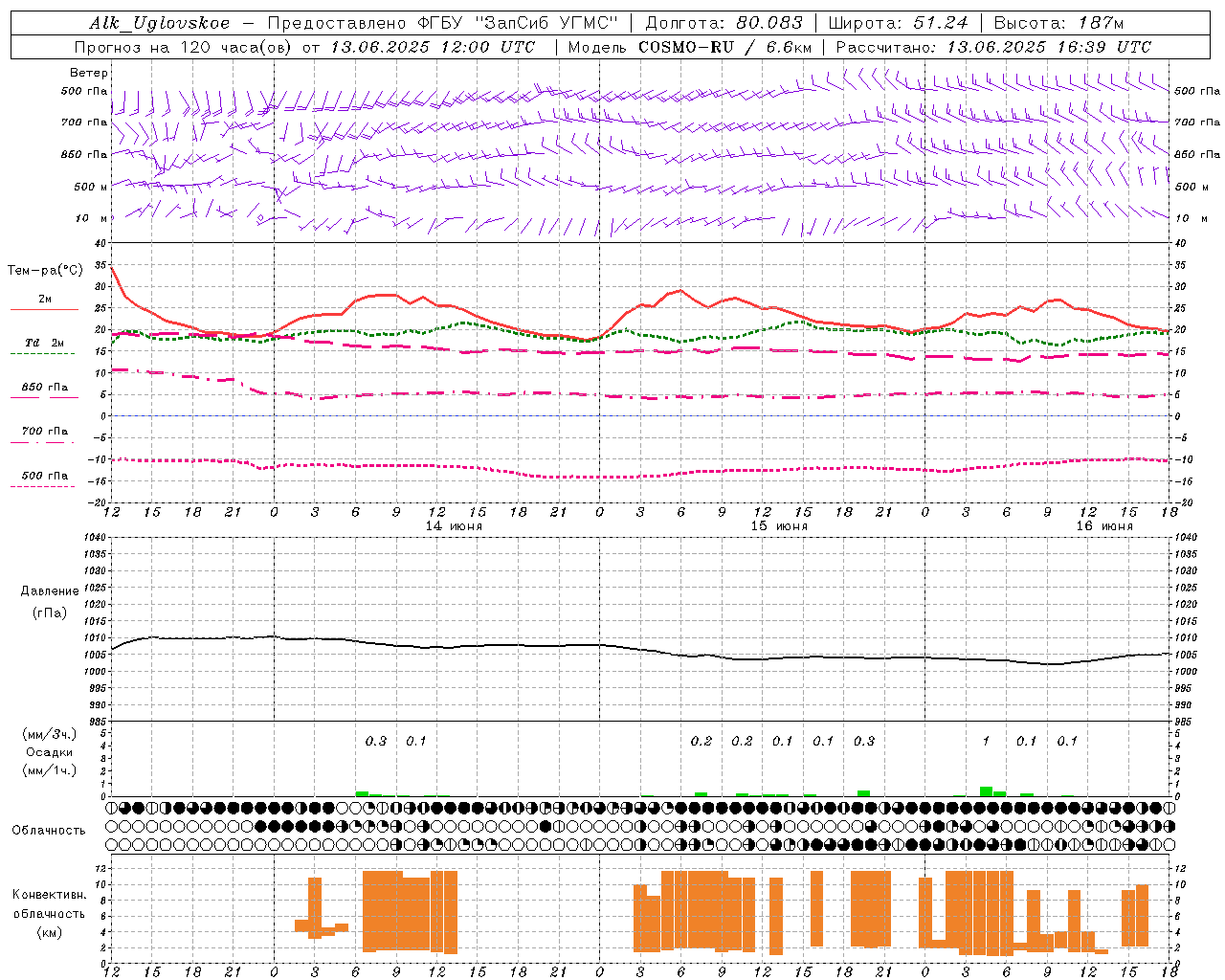The width and height of the screenshot is (1225, 980).
Task: Click the longitude value Долгота: 80.083
Action: click(x=723, y=23)
